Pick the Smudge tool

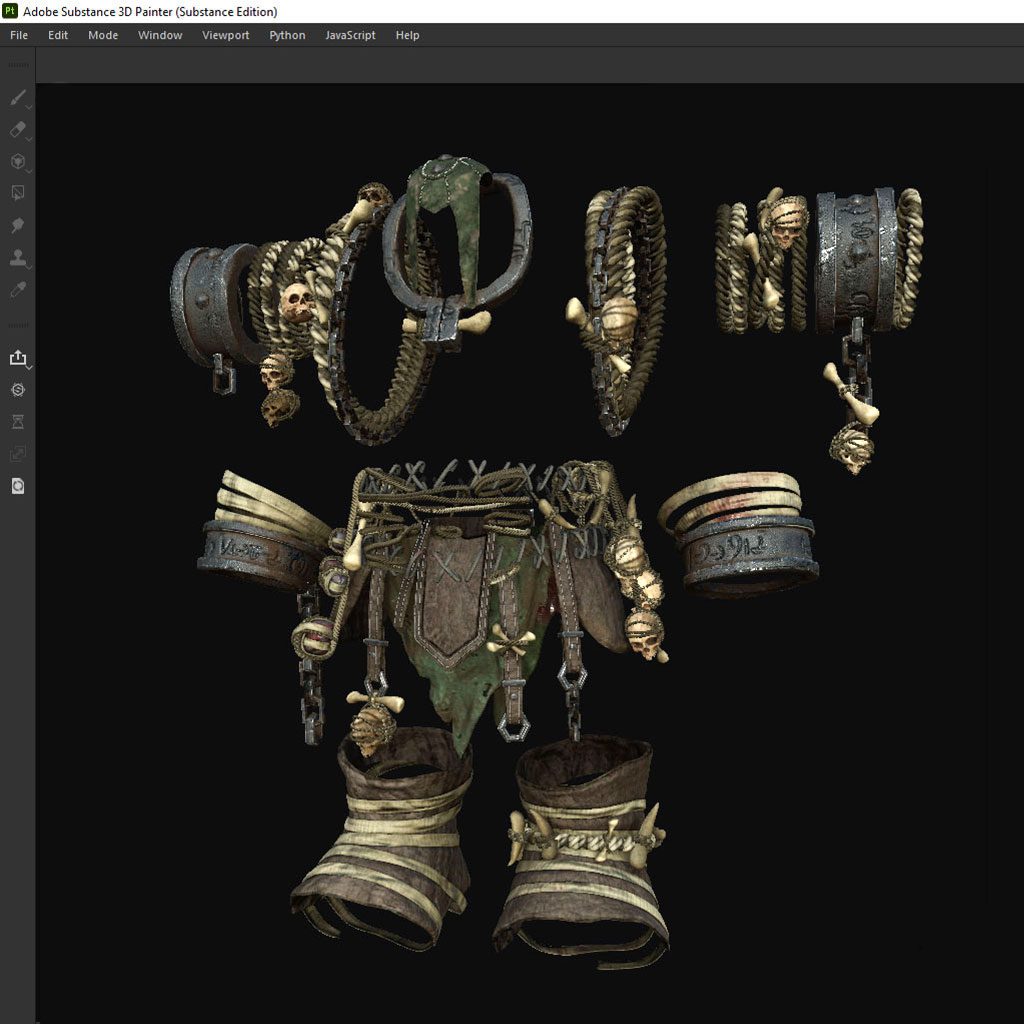pos(17,225)
